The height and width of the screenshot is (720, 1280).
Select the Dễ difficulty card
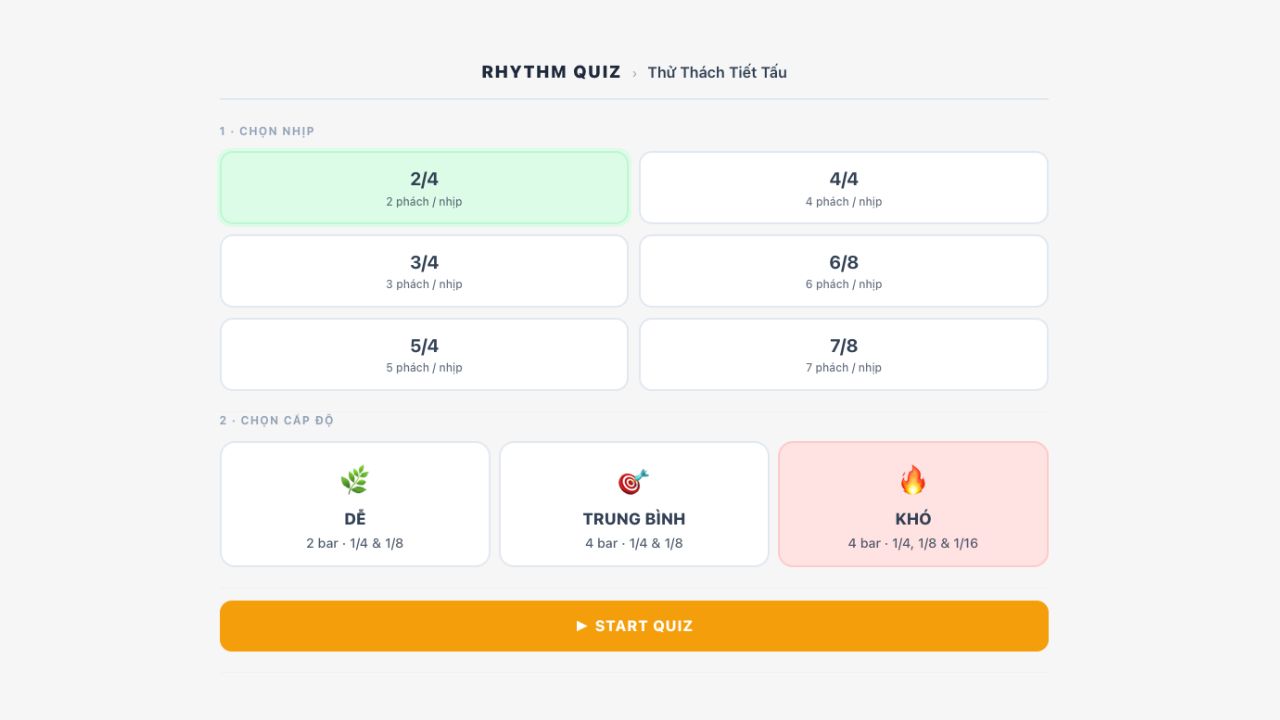355,504
